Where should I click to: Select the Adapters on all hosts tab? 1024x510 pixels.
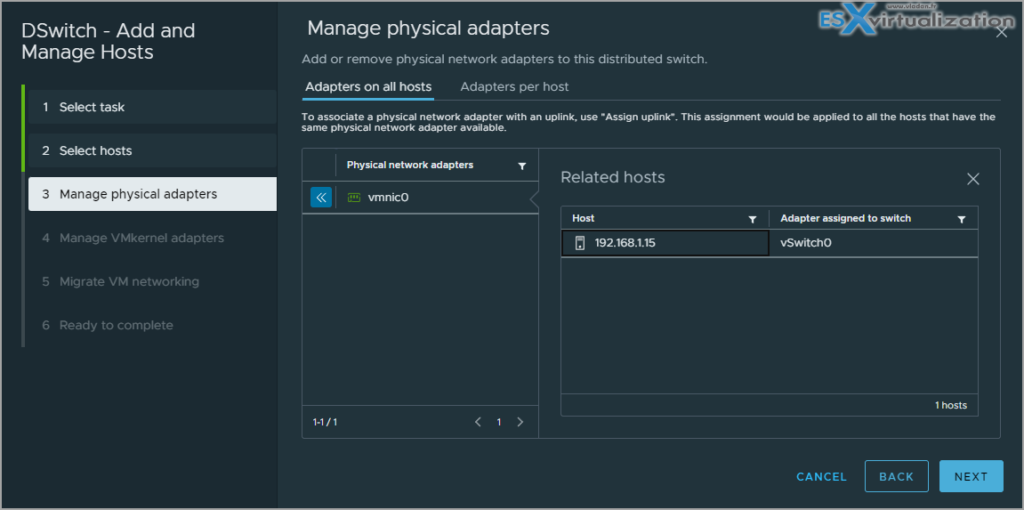368,87
